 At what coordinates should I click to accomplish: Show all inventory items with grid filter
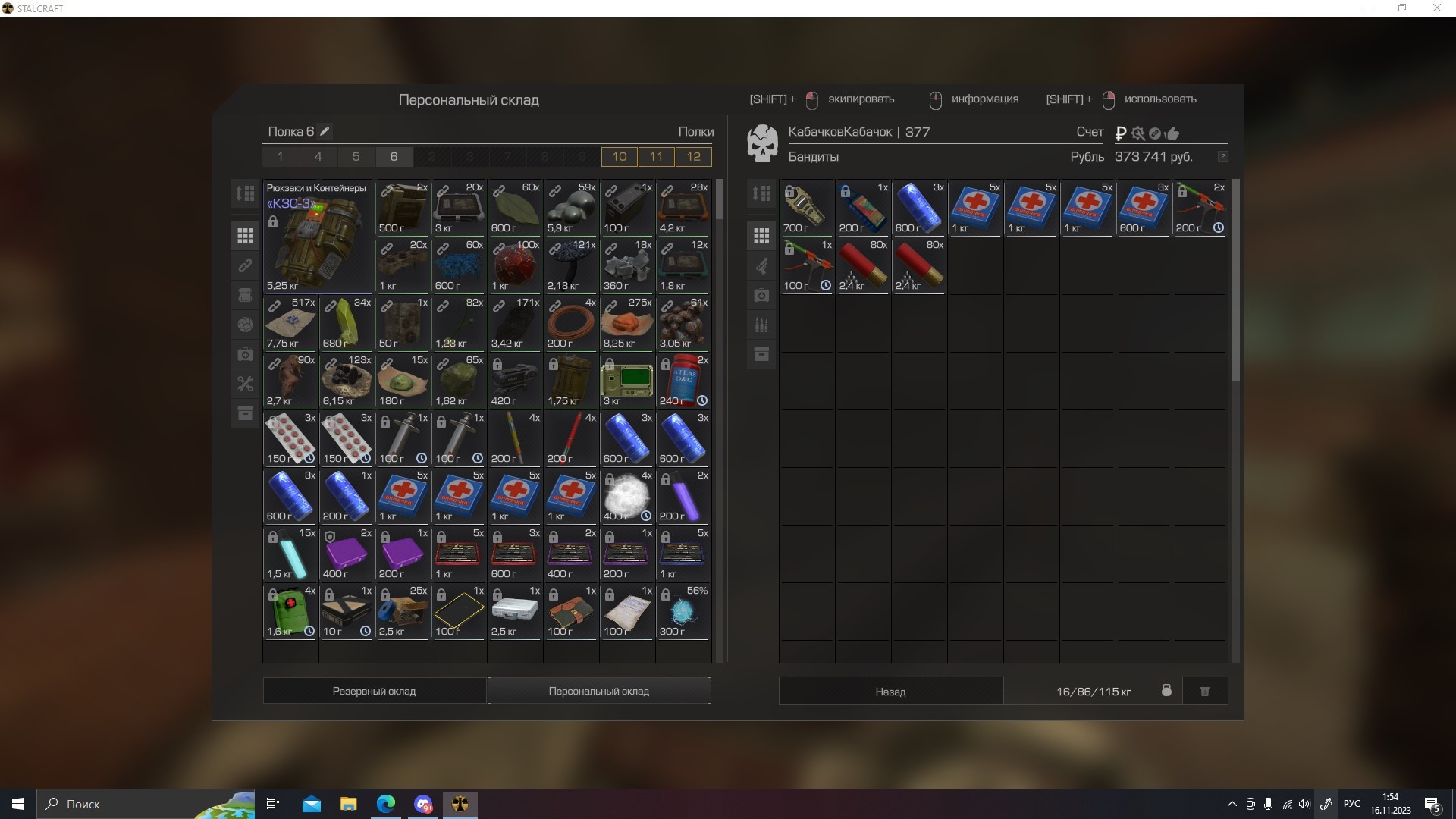pos(761,237)
